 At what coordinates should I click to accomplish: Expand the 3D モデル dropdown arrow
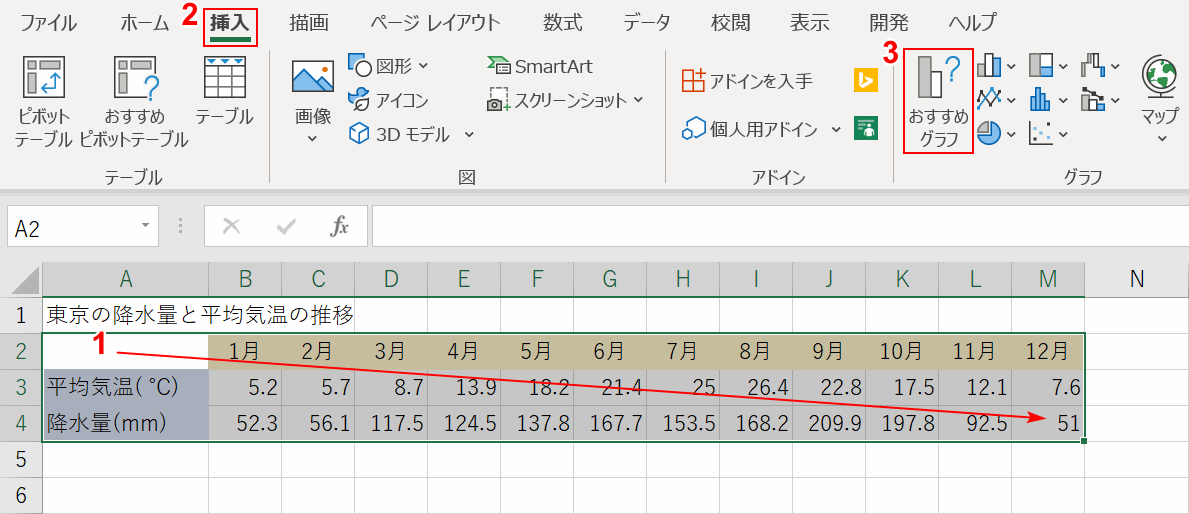pyautogui.click(x=469, y=134)
